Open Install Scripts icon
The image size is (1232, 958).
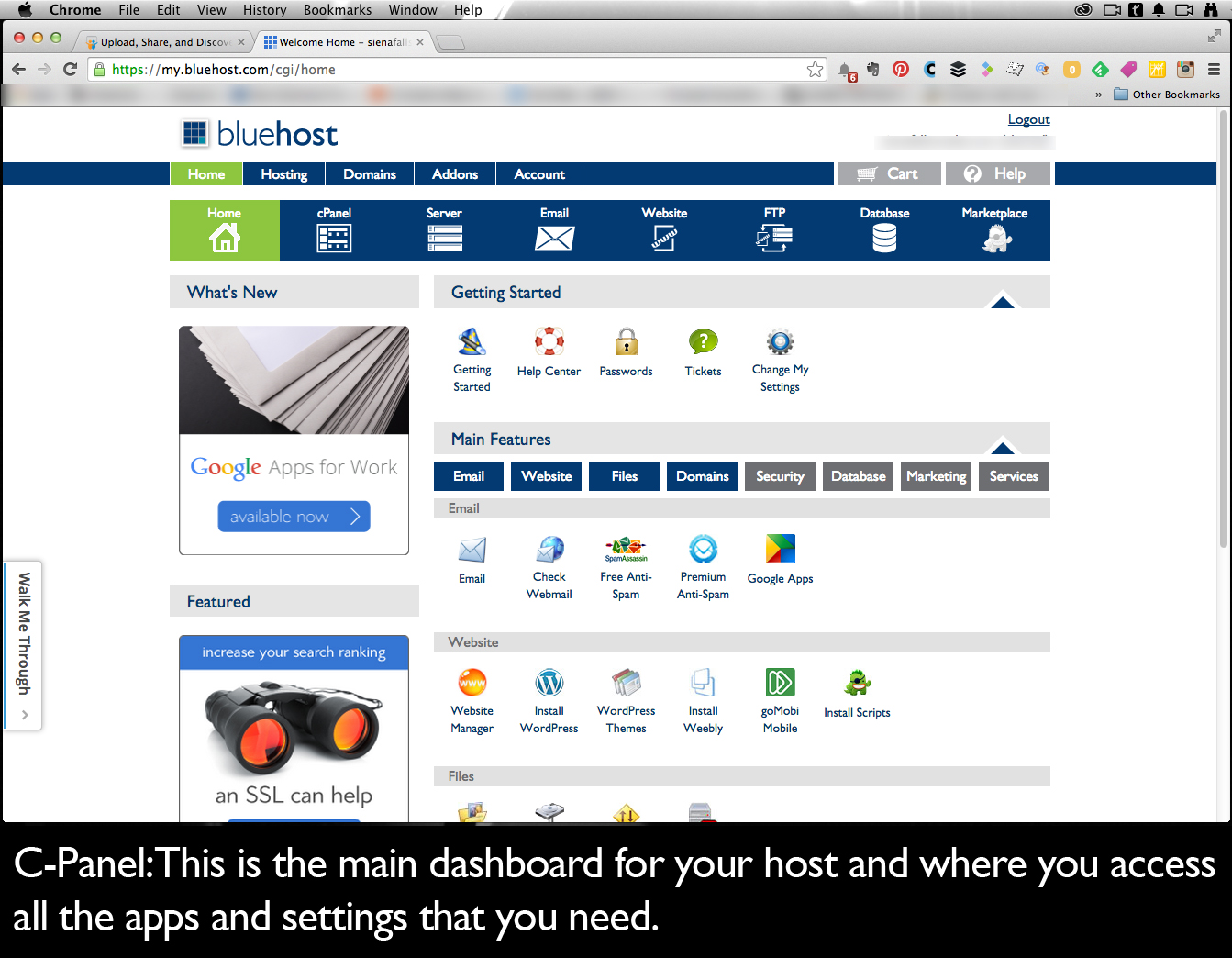[857, 683]
